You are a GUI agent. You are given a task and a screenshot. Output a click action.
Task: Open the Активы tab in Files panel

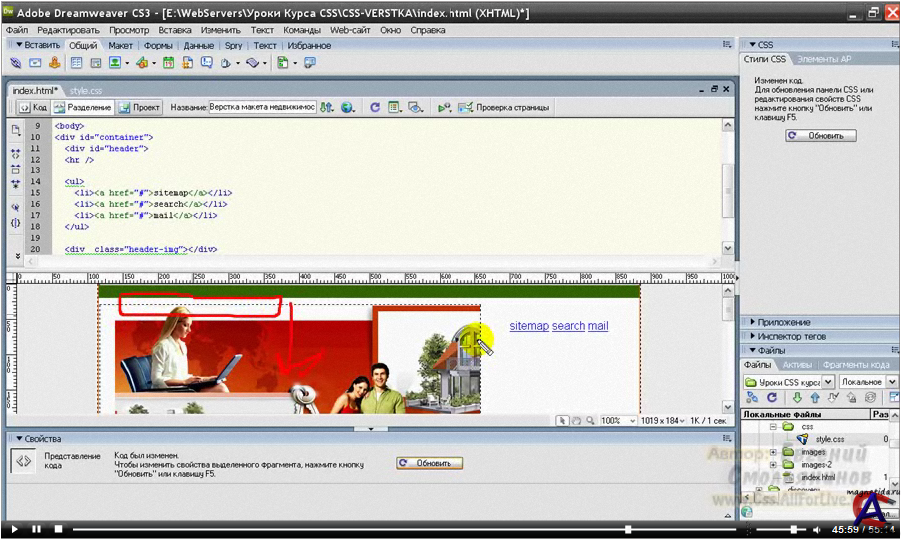coord(797,365)
